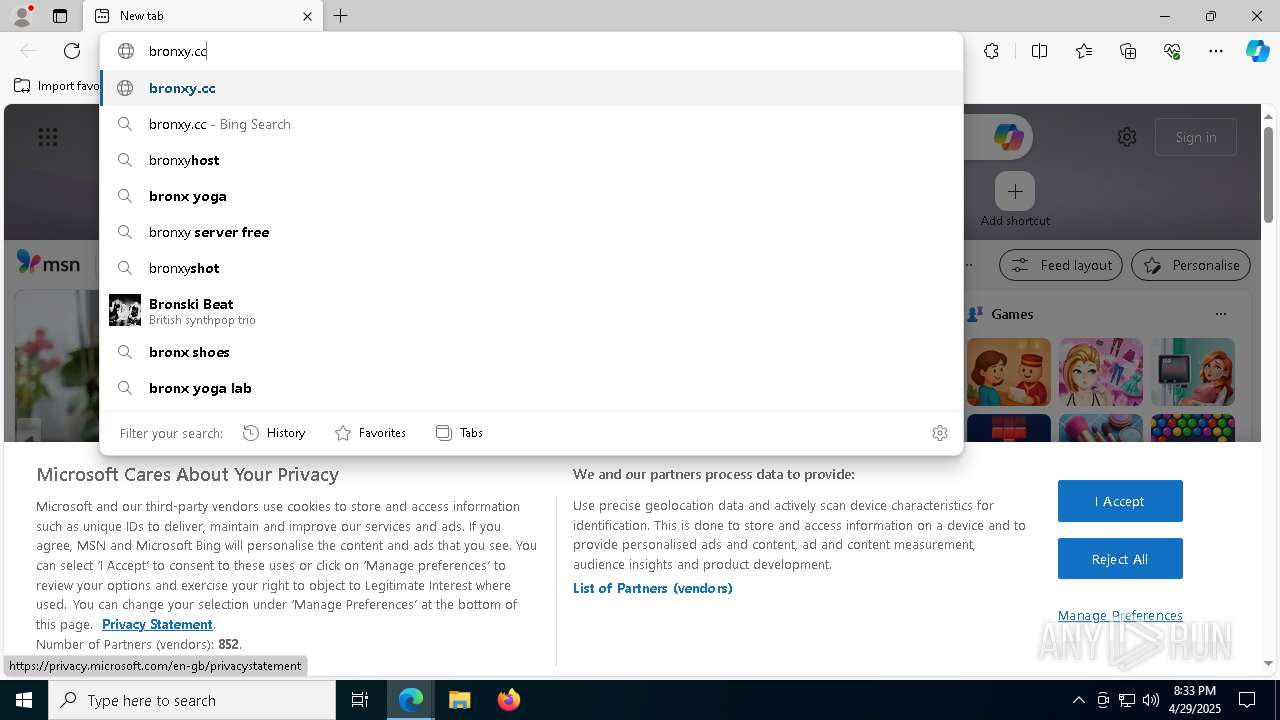Open Collections in the toolbar
Image resolution: width=1280 pixels, height=720 pixels.
[x=1128, y=51]
